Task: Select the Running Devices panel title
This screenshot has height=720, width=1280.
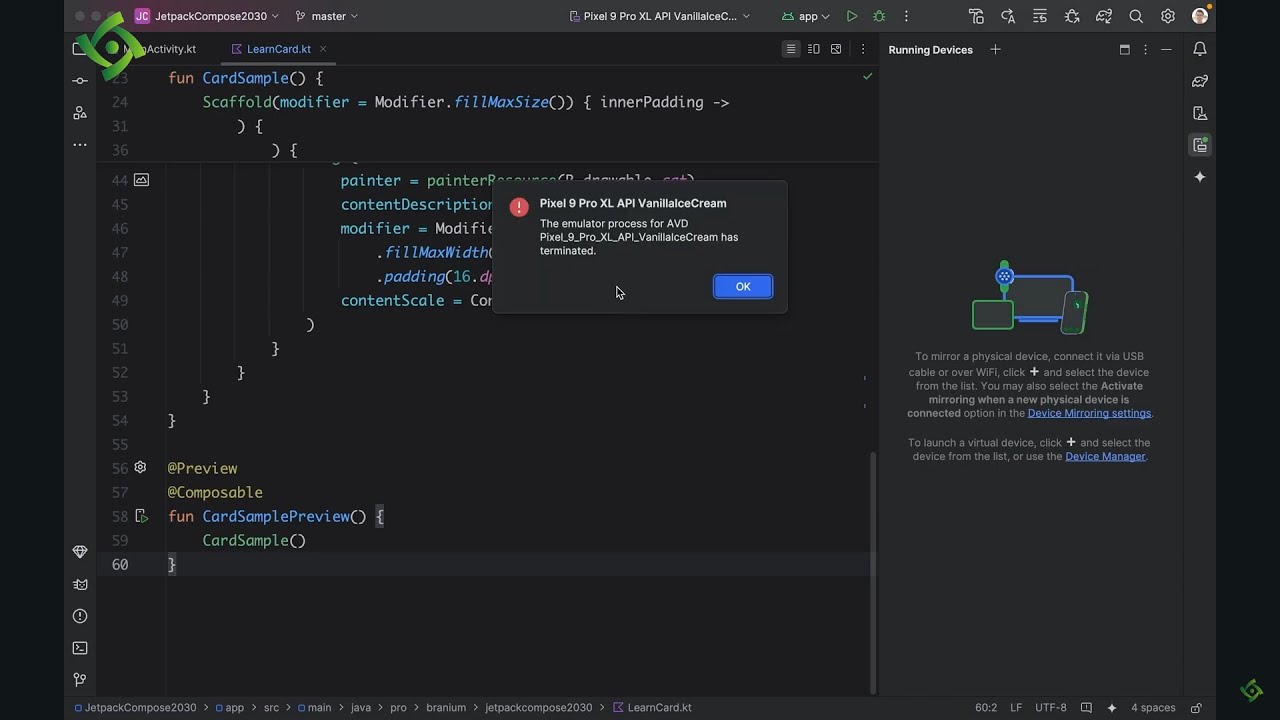Action: pos(930,50)
